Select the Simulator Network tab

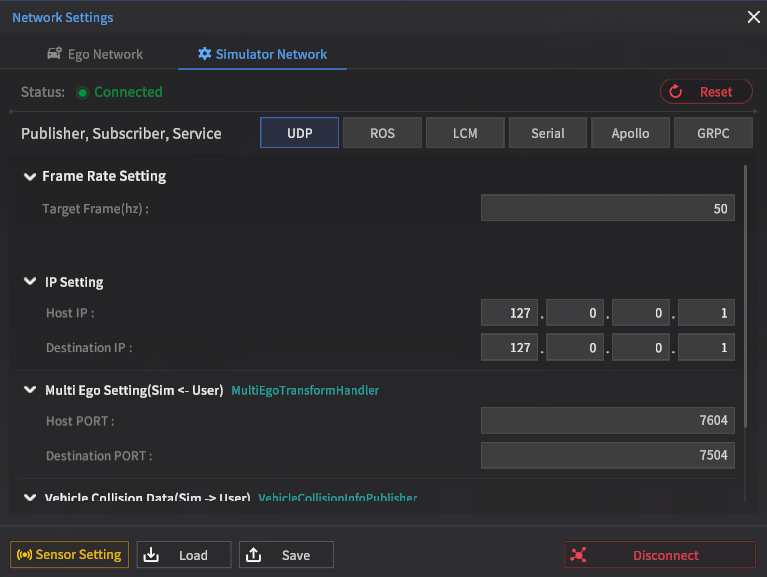(262, 54)
